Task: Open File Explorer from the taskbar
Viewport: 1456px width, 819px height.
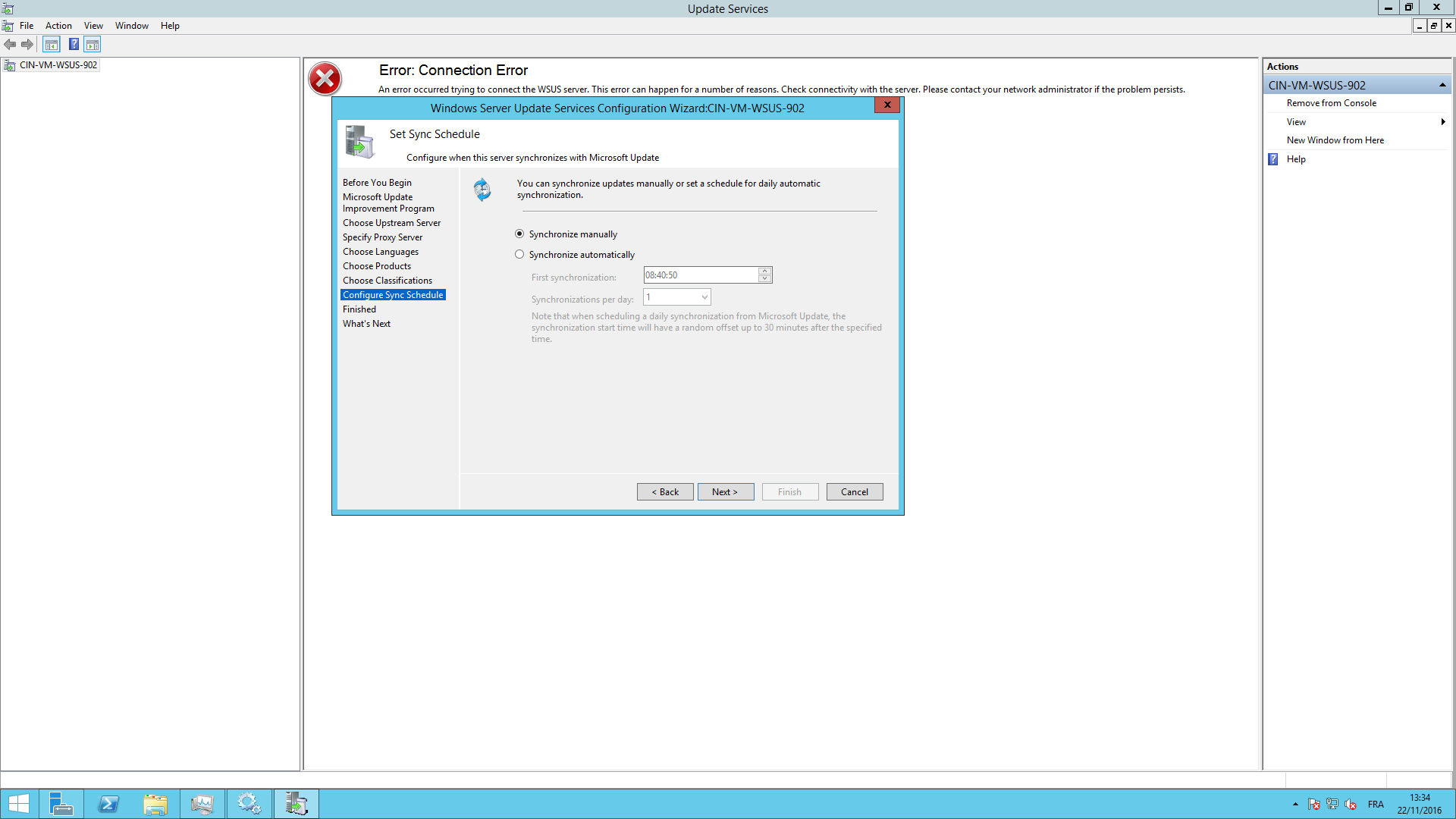Action: click(x=155, y=804)
